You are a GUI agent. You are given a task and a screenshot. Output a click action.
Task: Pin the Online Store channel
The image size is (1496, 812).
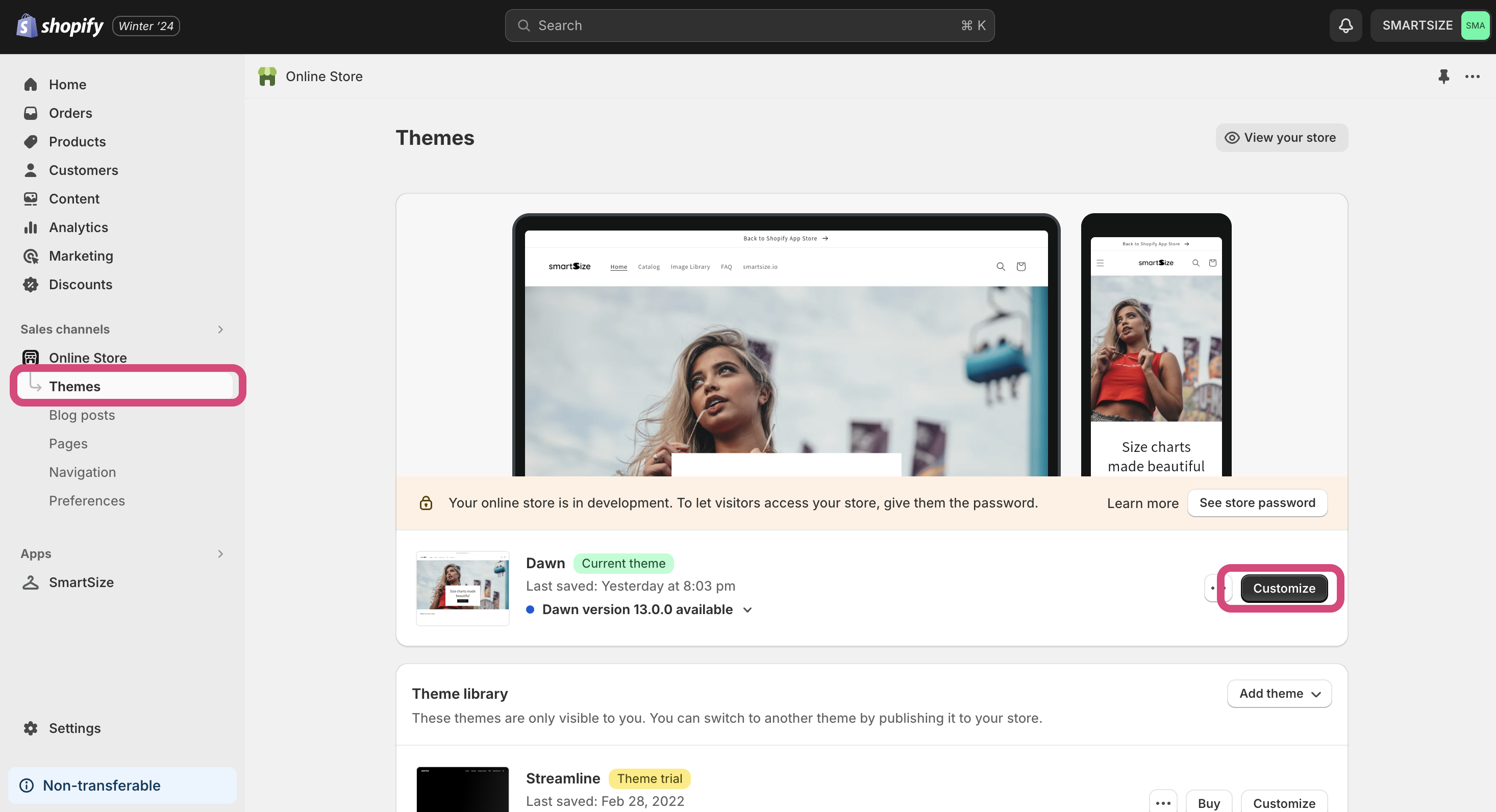[x=1444, y=77]
